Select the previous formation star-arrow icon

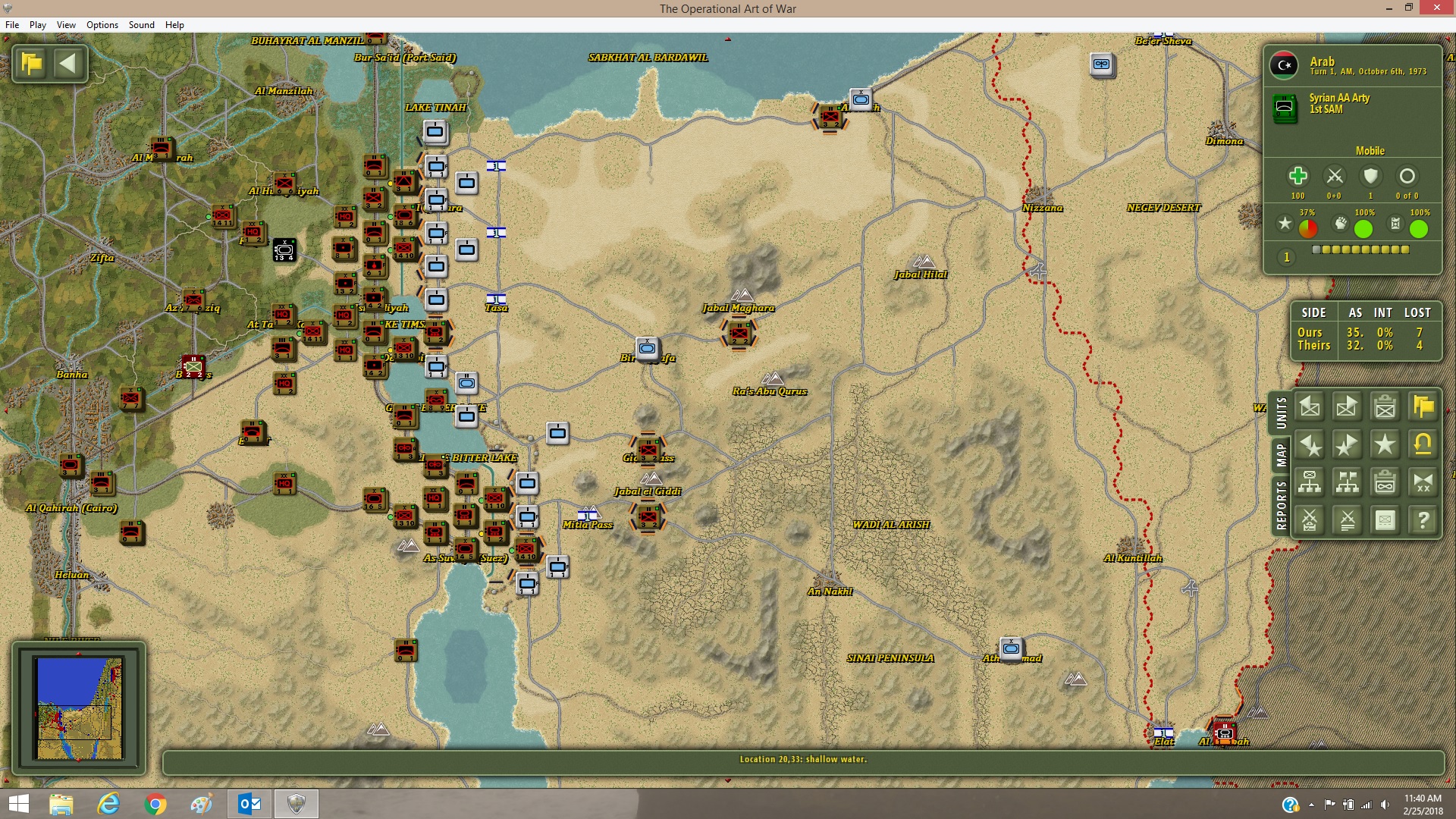(1310, 445)
